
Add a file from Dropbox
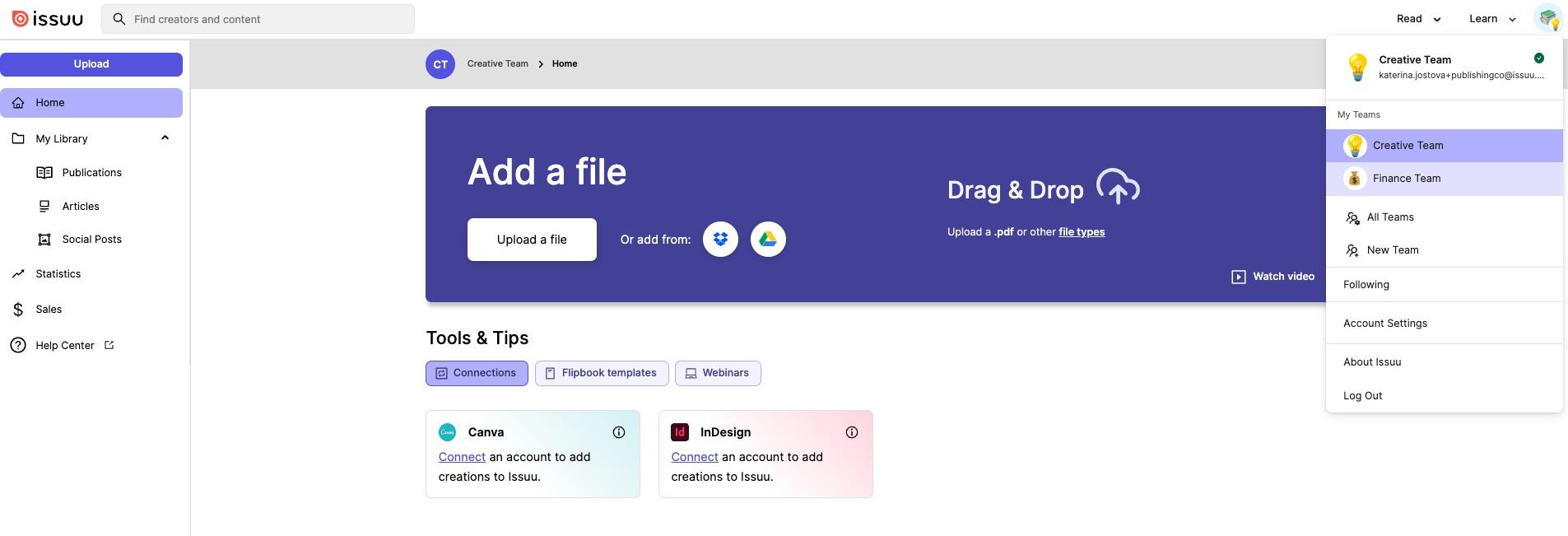click(720, 240)
